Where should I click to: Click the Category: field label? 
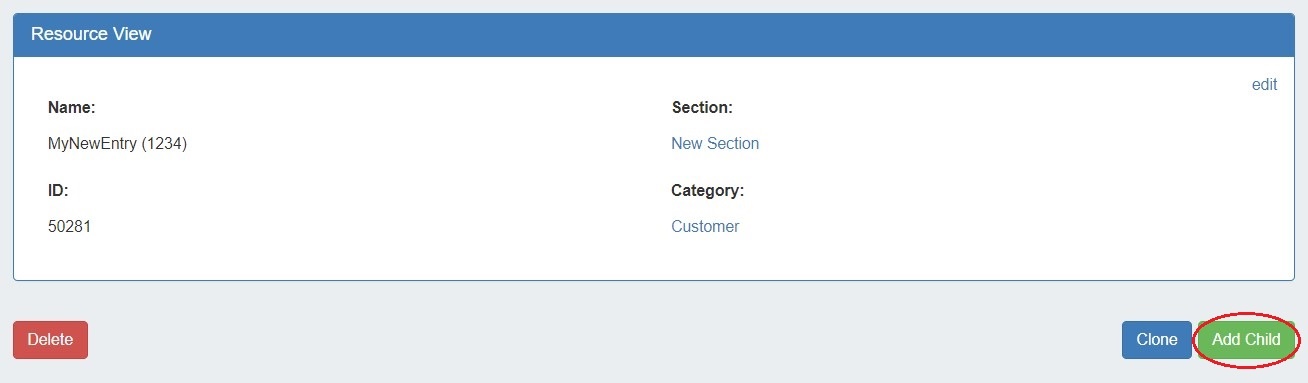click(707, 190)
